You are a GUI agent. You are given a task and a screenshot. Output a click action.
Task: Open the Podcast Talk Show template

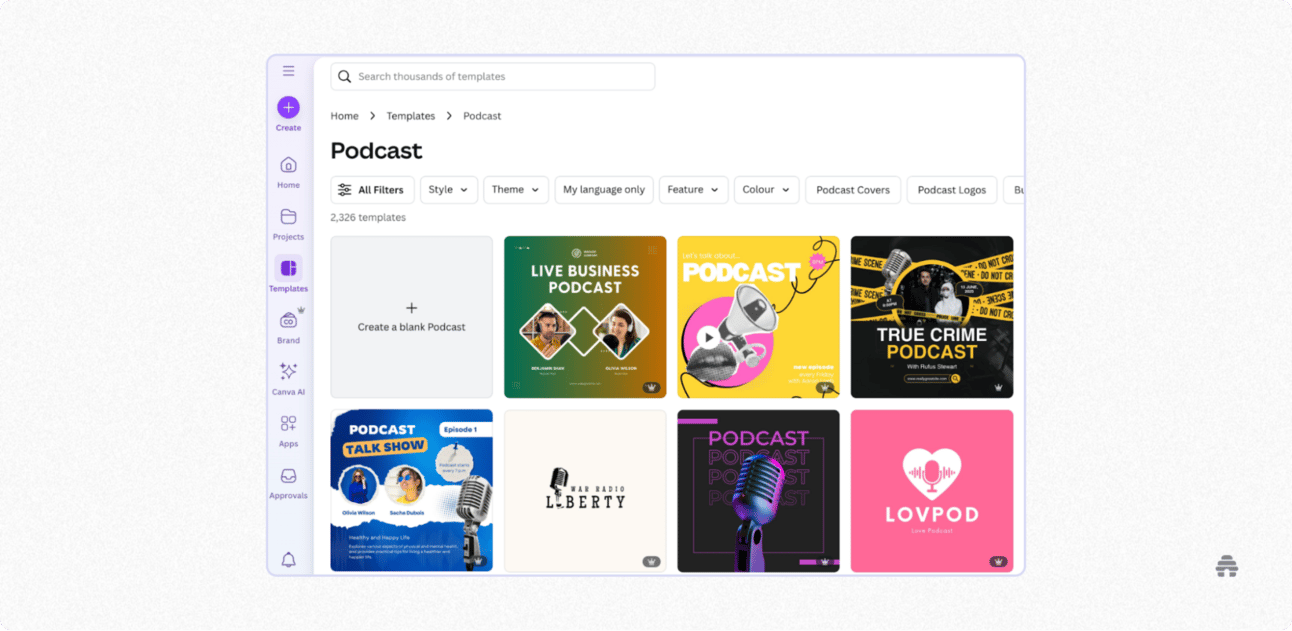tap(412, 491)
